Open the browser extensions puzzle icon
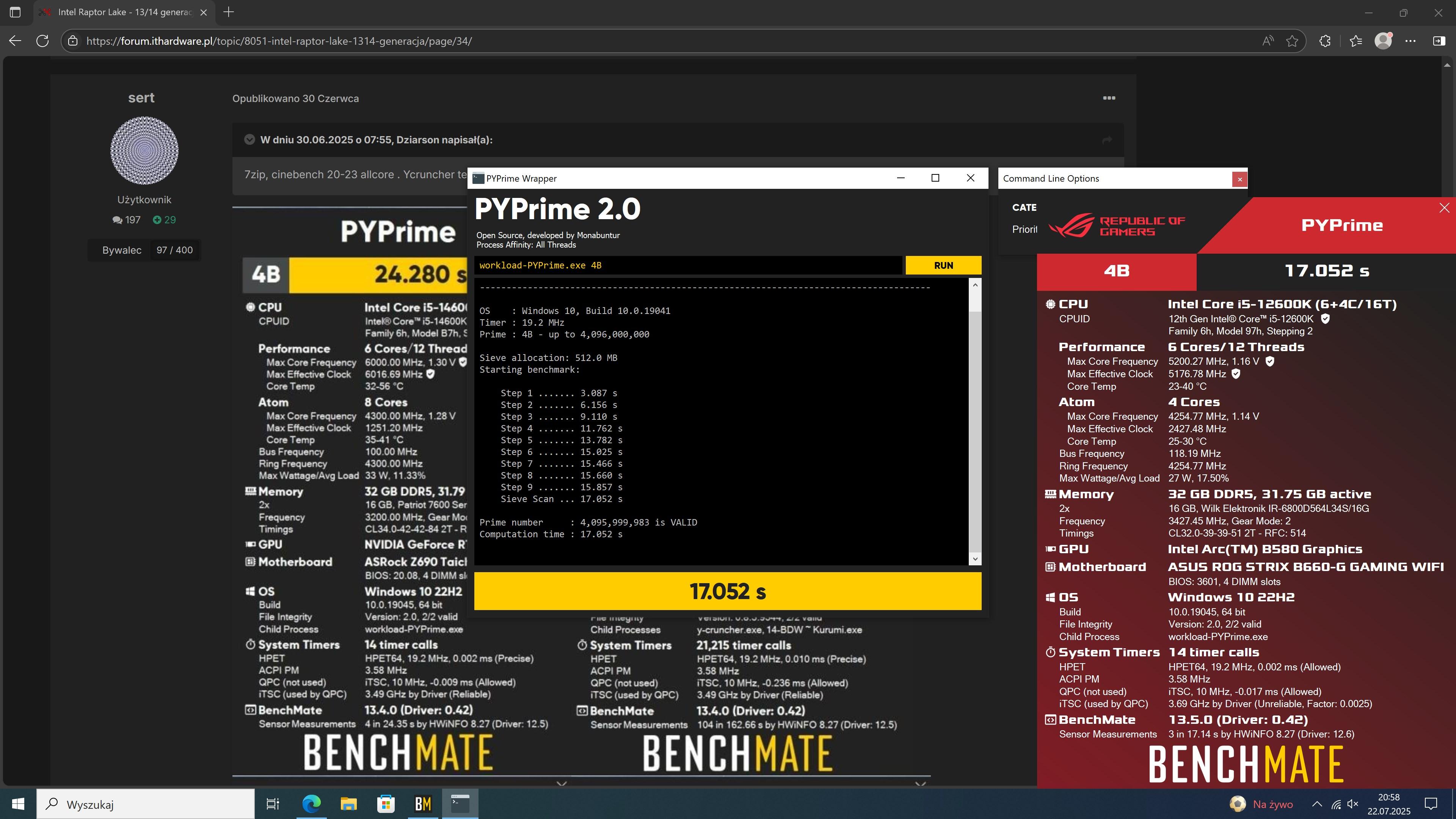The width and height of the screenshot is (1456, 819). pyautogui.click(x=1325, y=41)
